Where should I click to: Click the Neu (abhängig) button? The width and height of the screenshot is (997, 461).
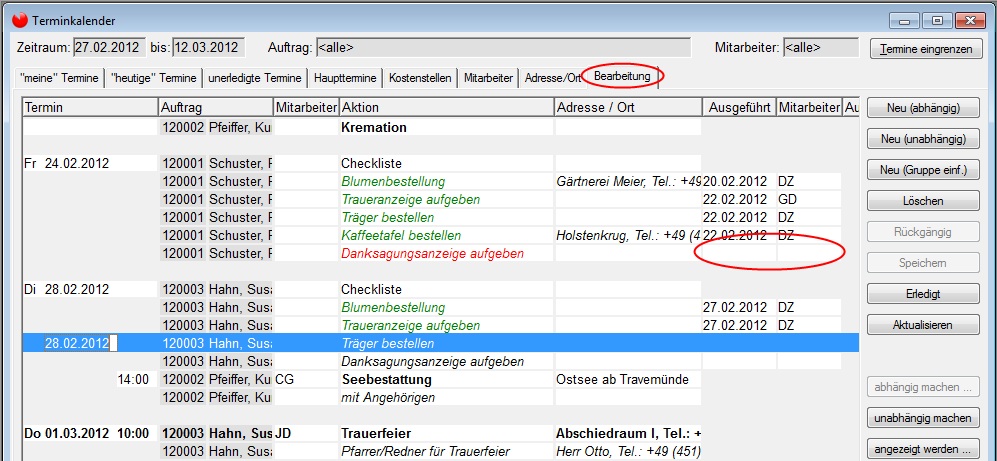pos(923,108)
